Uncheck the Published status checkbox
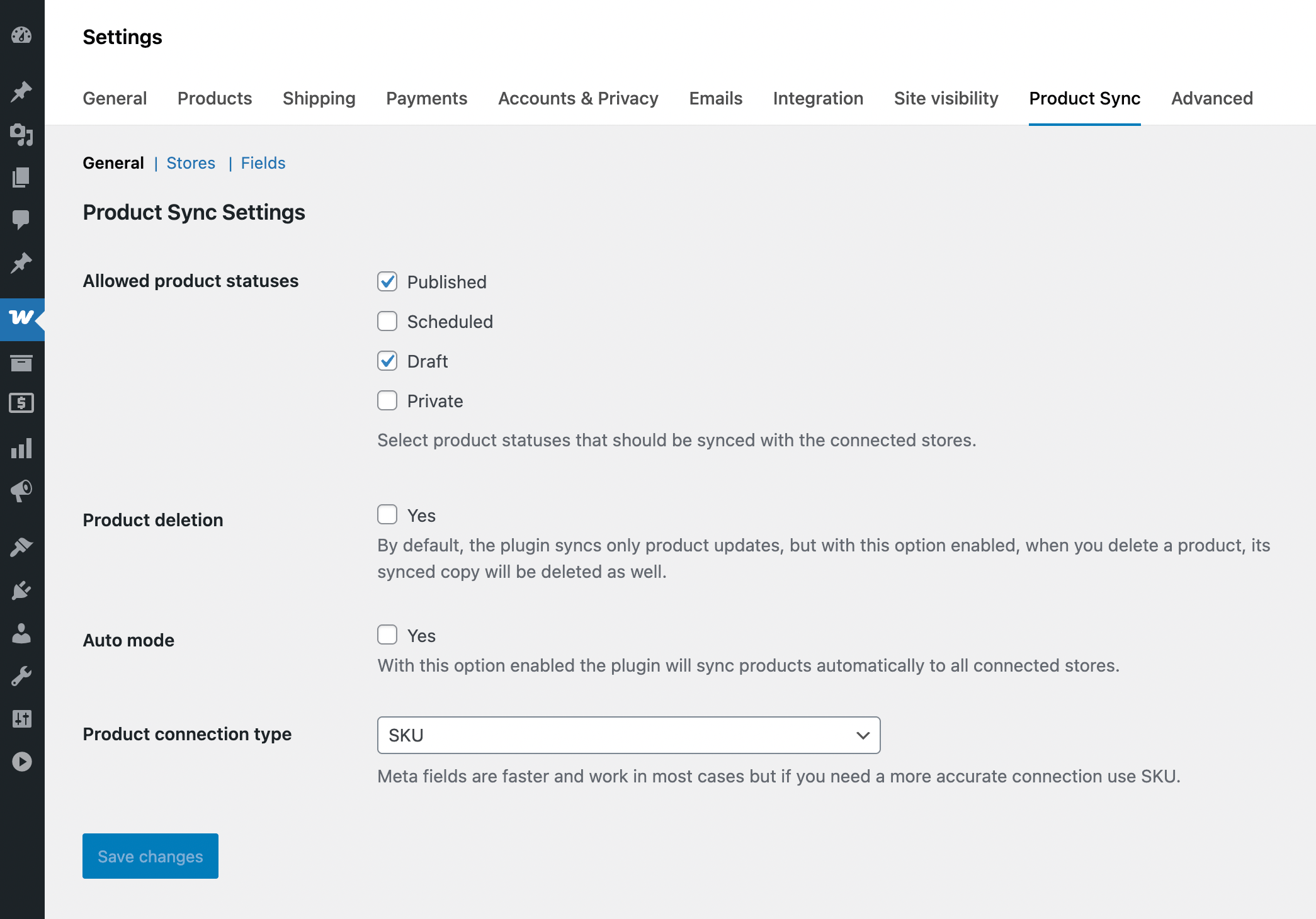Image resolution: width=1316 pixels, height=919 pixels. click(387, 281)
